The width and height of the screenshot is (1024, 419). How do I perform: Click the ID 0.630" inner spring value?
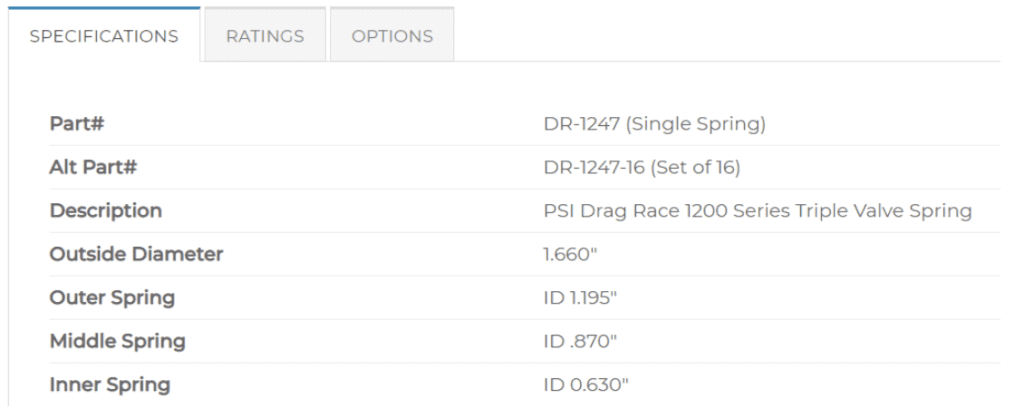[583, 385]
